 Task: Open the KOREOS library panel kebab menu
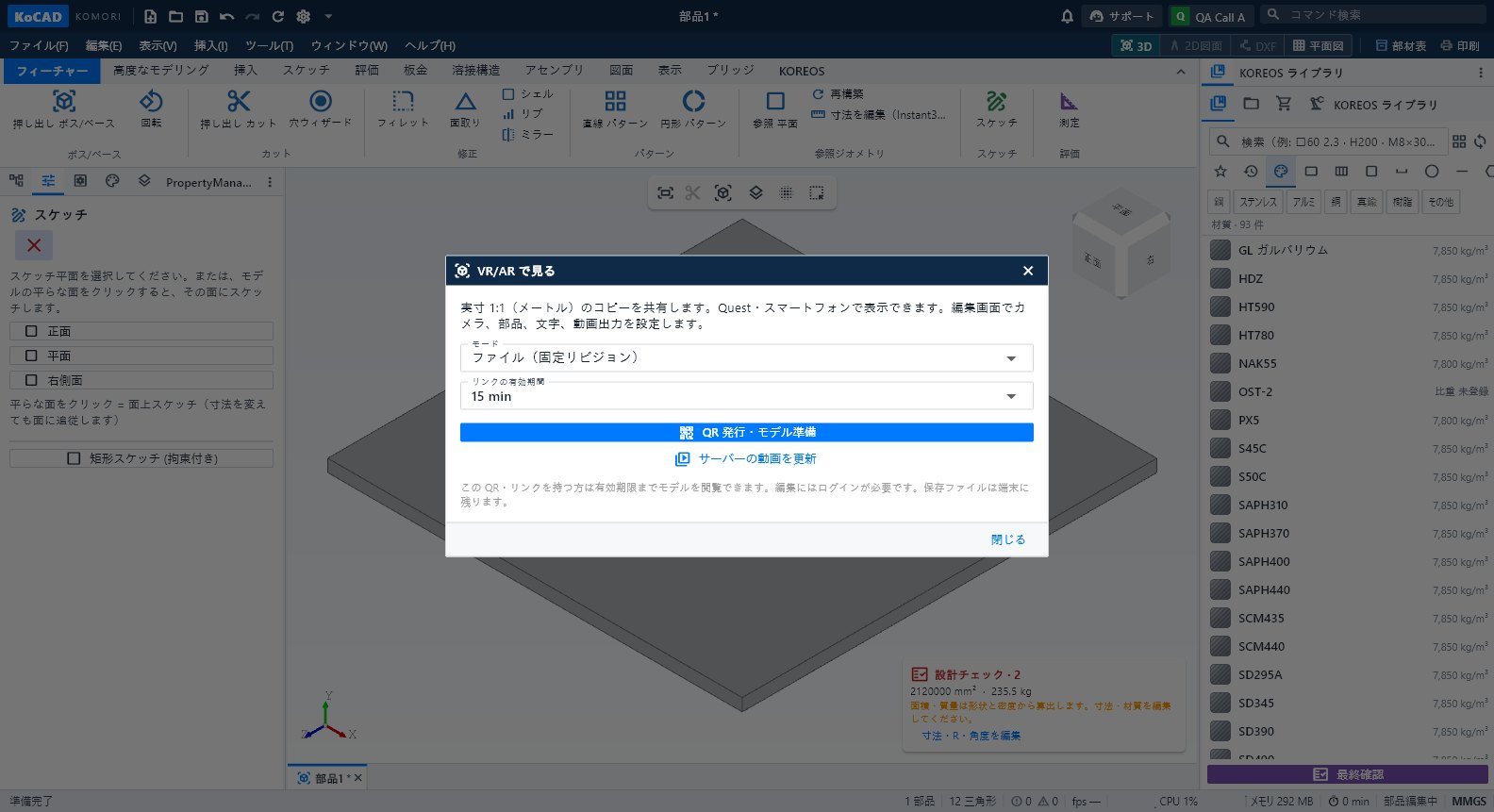pos(1481,73)
